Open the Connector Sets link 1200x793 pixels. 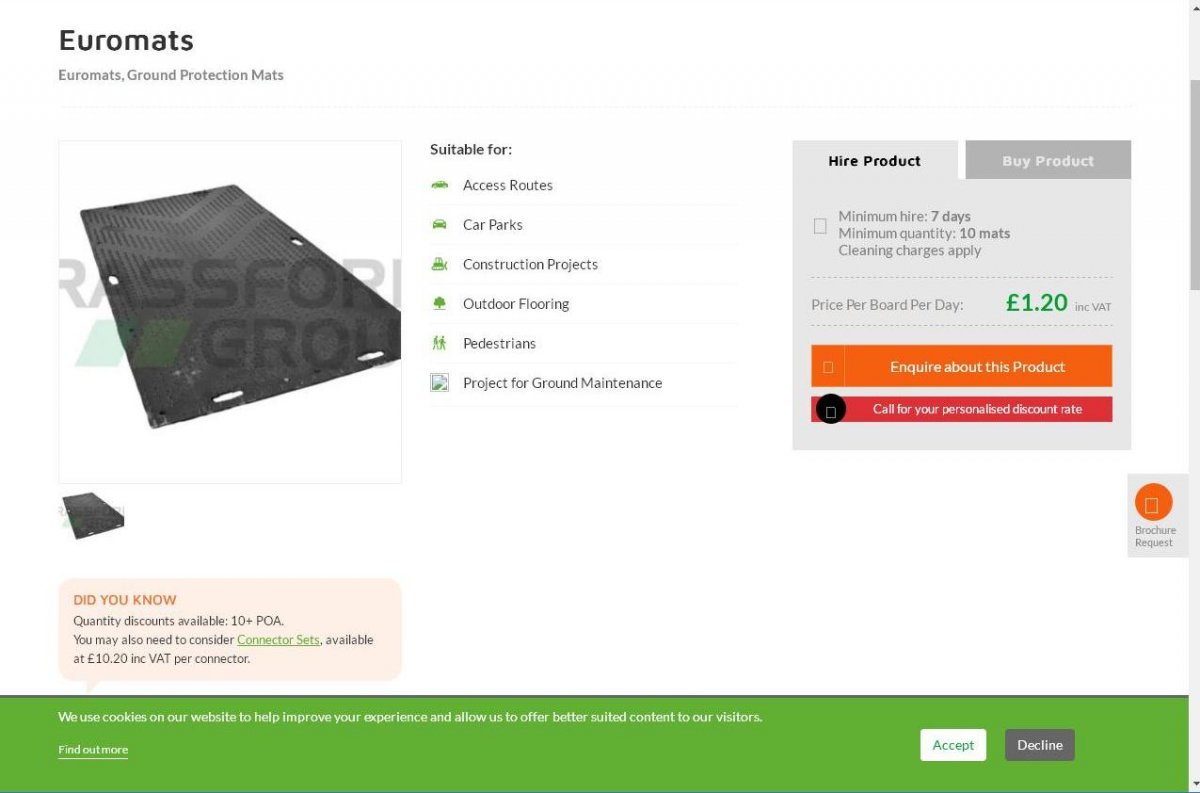pyautogui.click(x=278, y=639)
